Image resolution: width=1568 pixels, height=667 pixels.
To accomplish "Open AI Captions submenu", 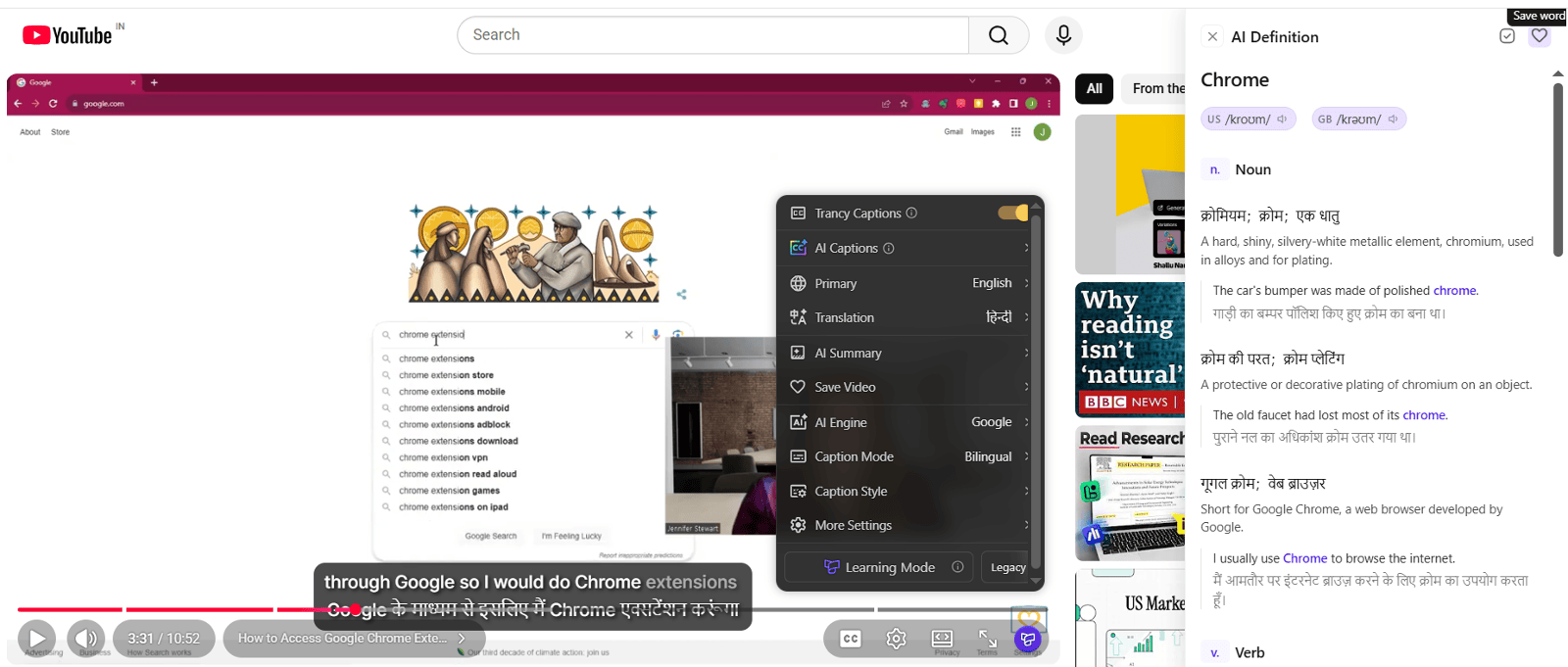I will (x=908, y=248).
